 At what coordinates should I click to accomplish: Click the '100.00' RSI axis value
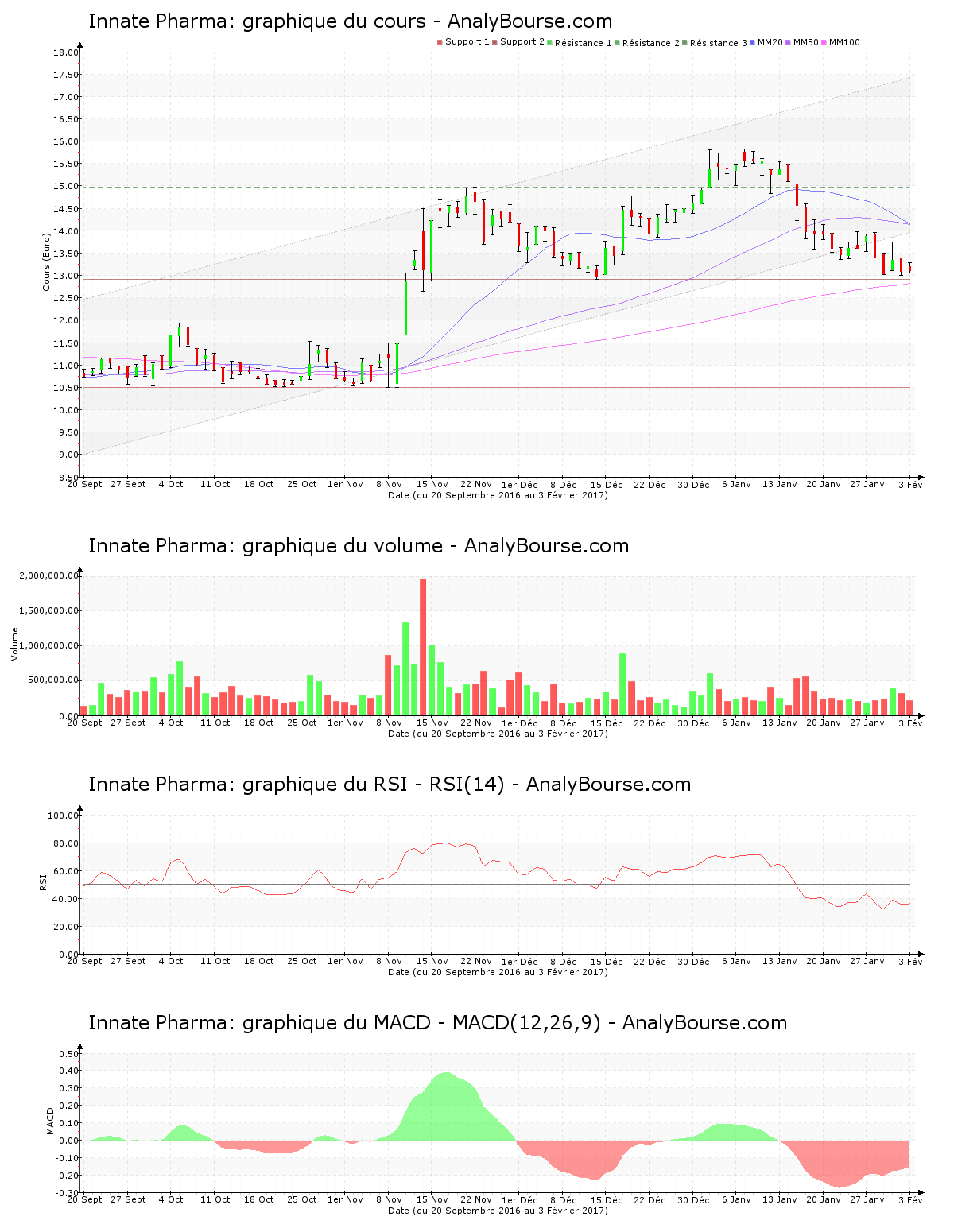63,816
